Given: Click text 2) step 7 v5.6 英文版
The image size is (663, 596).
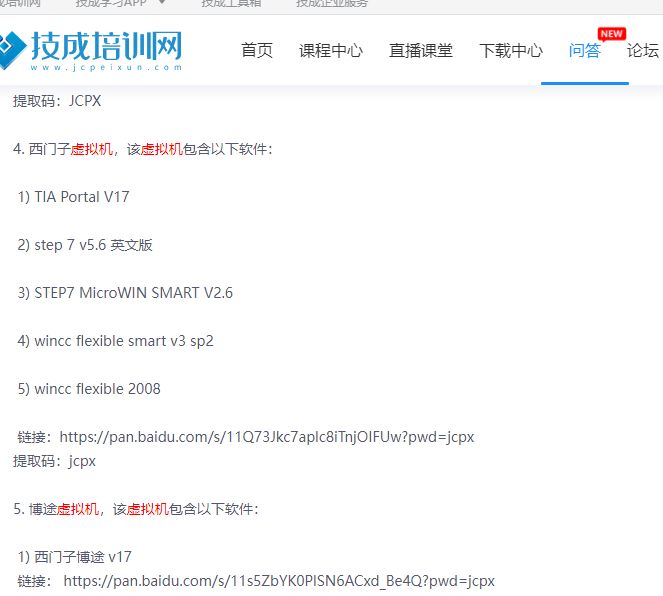Looking at the screenshot, I should [85, 245].
